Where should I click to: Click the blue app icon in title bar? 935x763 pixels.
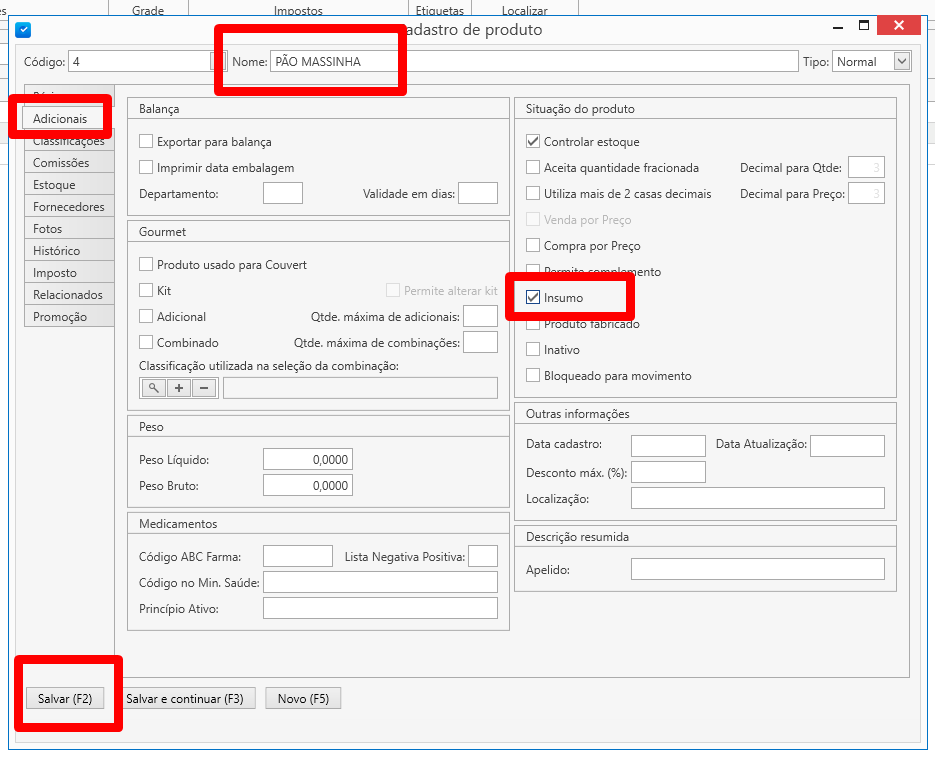24,30
